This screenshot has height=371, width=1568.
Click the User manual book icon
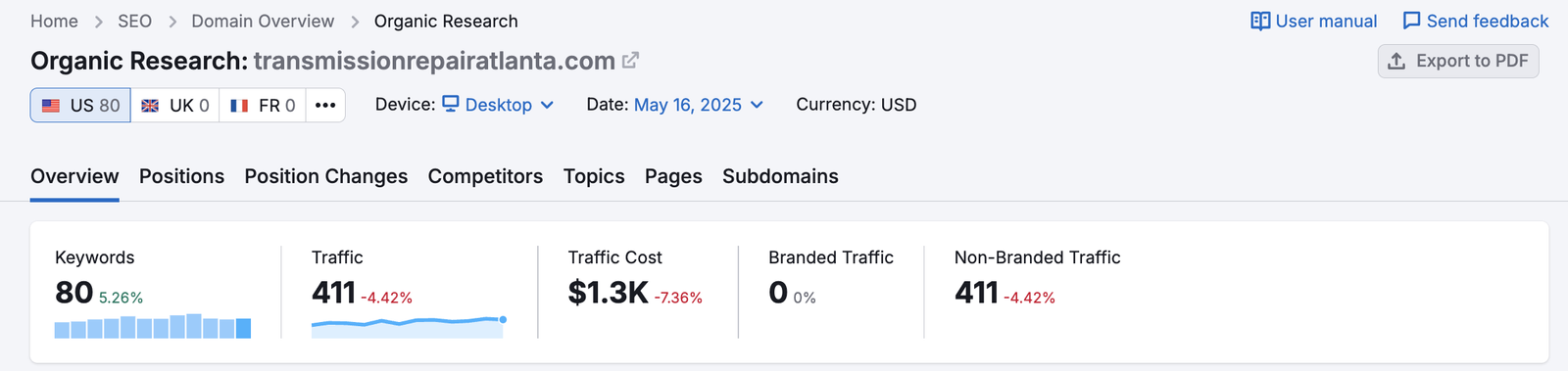pos(1260,21)
